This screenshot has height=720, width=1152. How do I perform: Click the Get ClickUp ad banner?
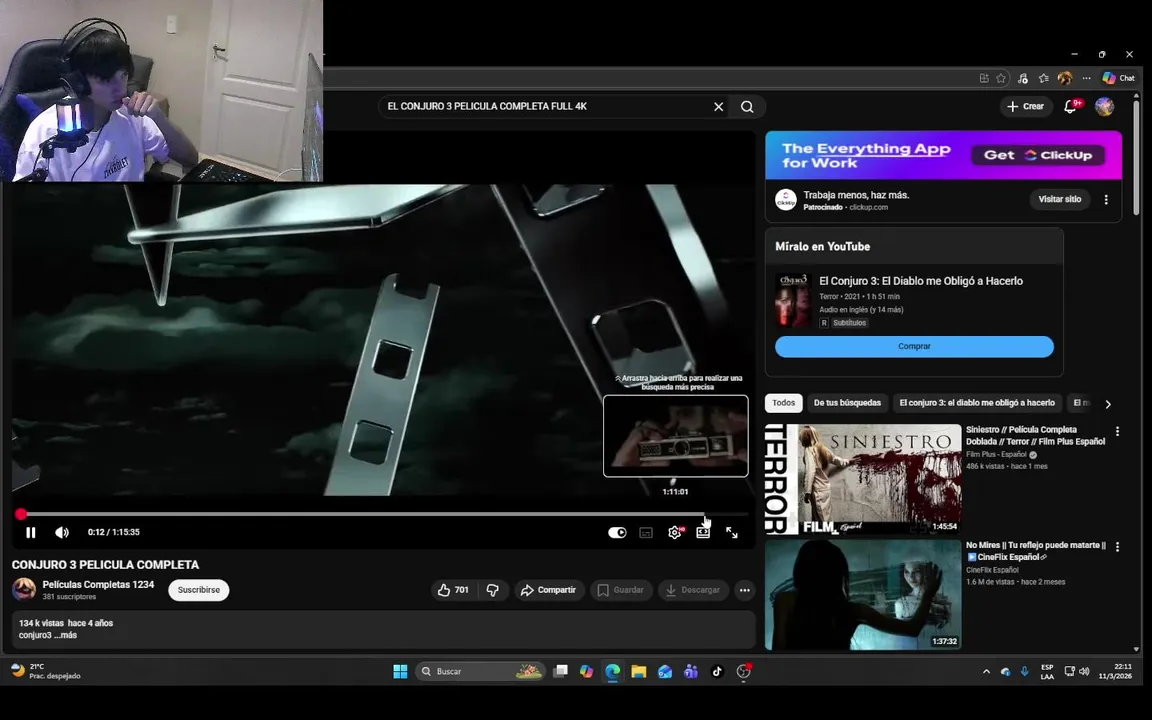(1038, 155)
